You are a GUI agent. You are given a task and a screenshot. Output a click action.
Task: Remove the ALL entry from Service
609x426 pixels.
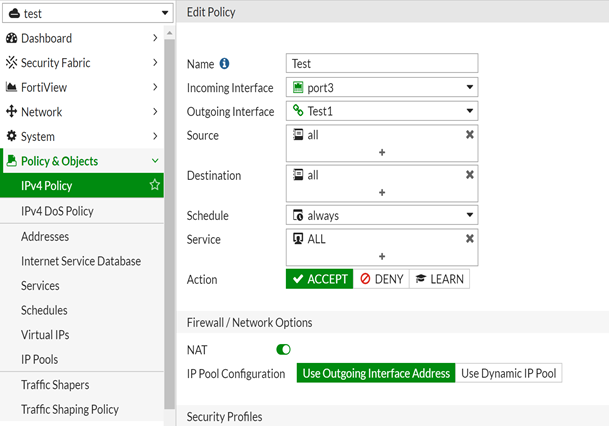pos(470,239)
